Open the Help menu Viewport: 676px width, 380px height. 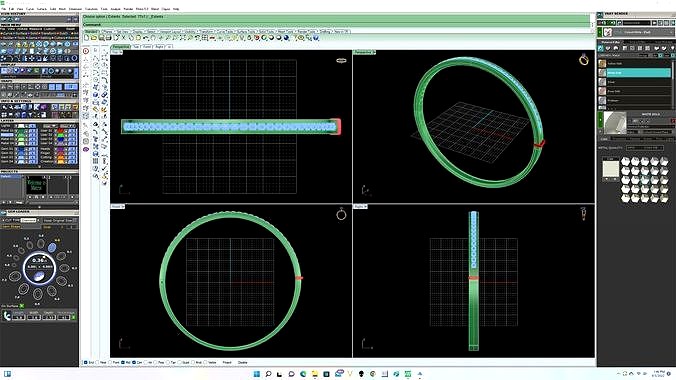click(x=176, y=9)
